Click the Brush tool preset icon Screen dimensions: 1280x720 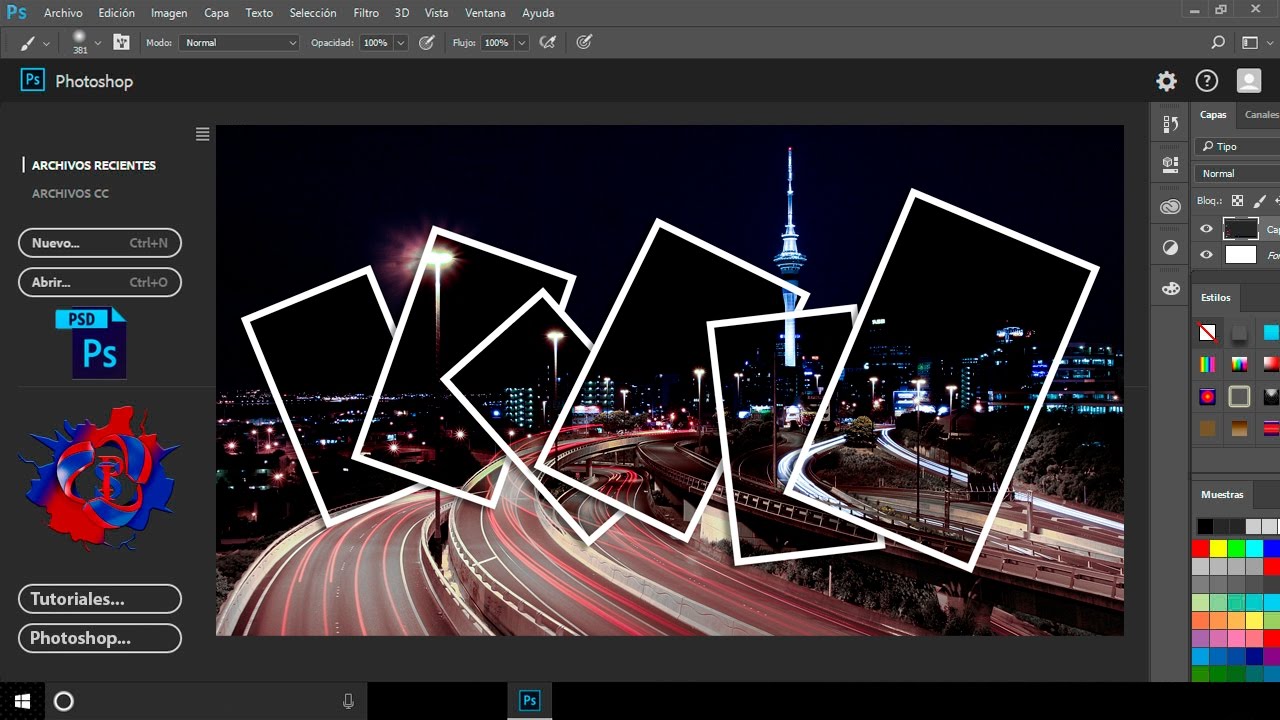pos(28,43)
